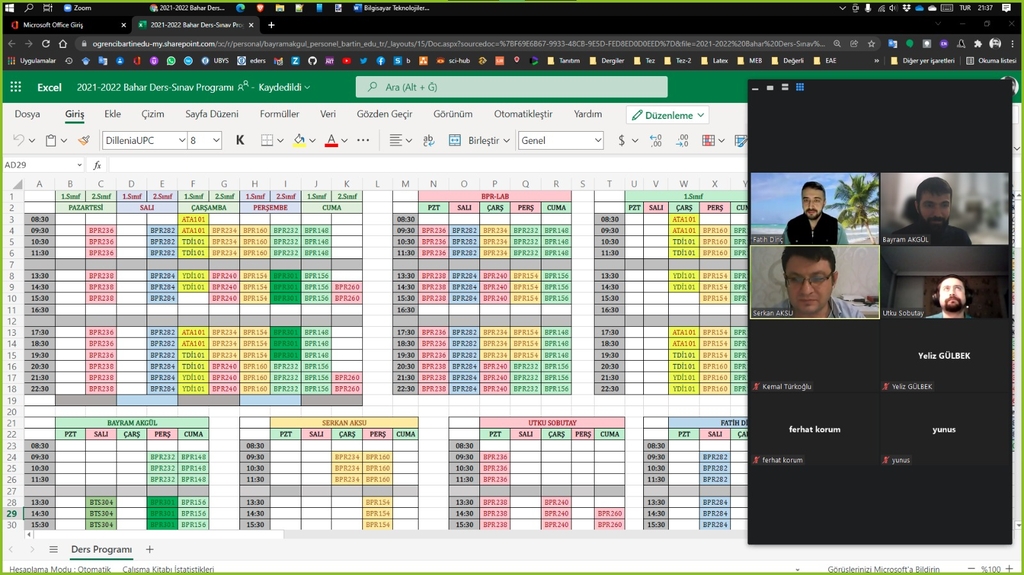
Task: Expand the Genel number format dropdown
Action: [596, 141]
